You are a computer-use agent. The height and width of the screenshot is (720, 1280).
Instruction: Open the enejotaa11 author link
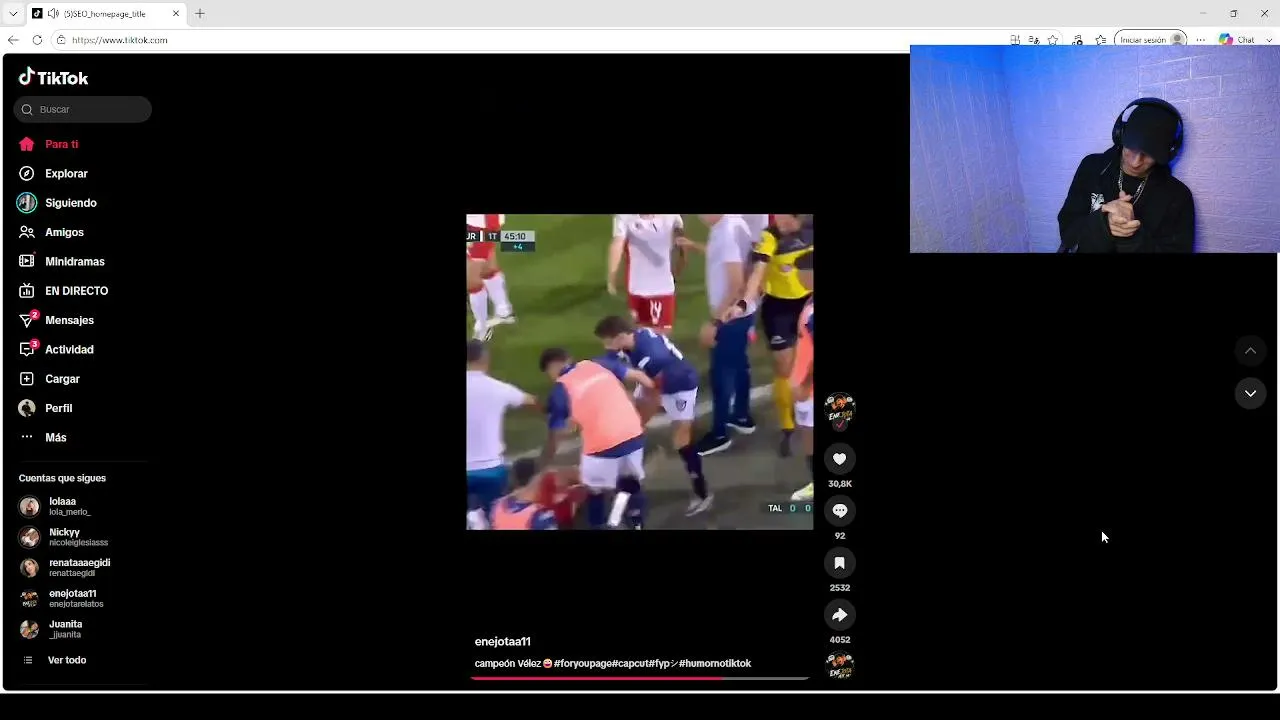click(502, 642)
